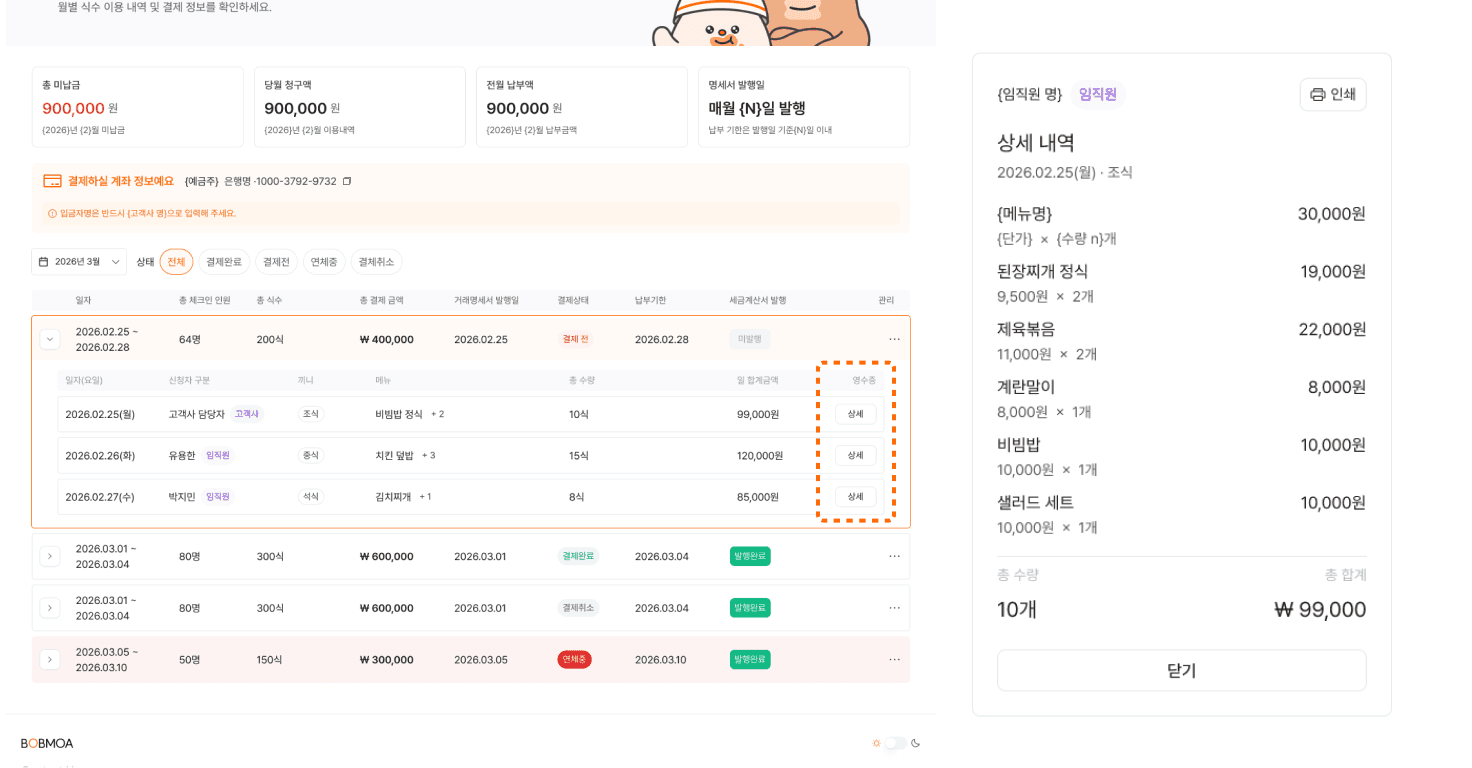Expand the 결제완료 row for 2026.03.01 ~ 03.04
Image resolution: width=1472 pixels, height=768 pixels.
point(49,556)
